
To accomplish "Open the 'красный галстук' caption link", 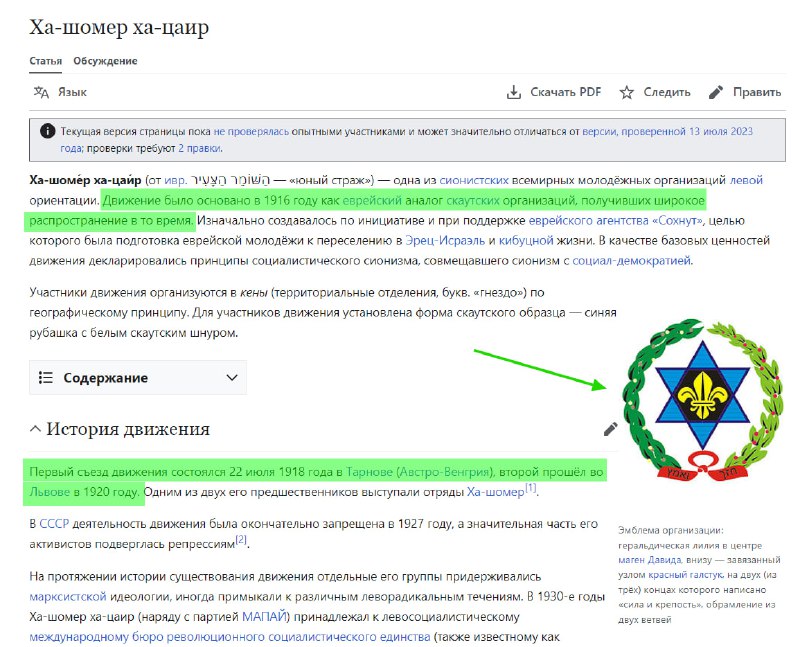I will [x=686, y=575].
